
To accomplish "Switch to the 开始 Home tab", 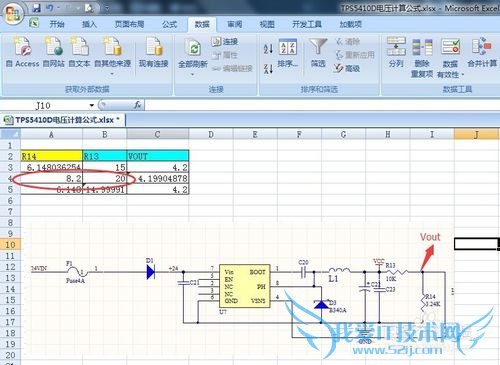I will [57, 24].
